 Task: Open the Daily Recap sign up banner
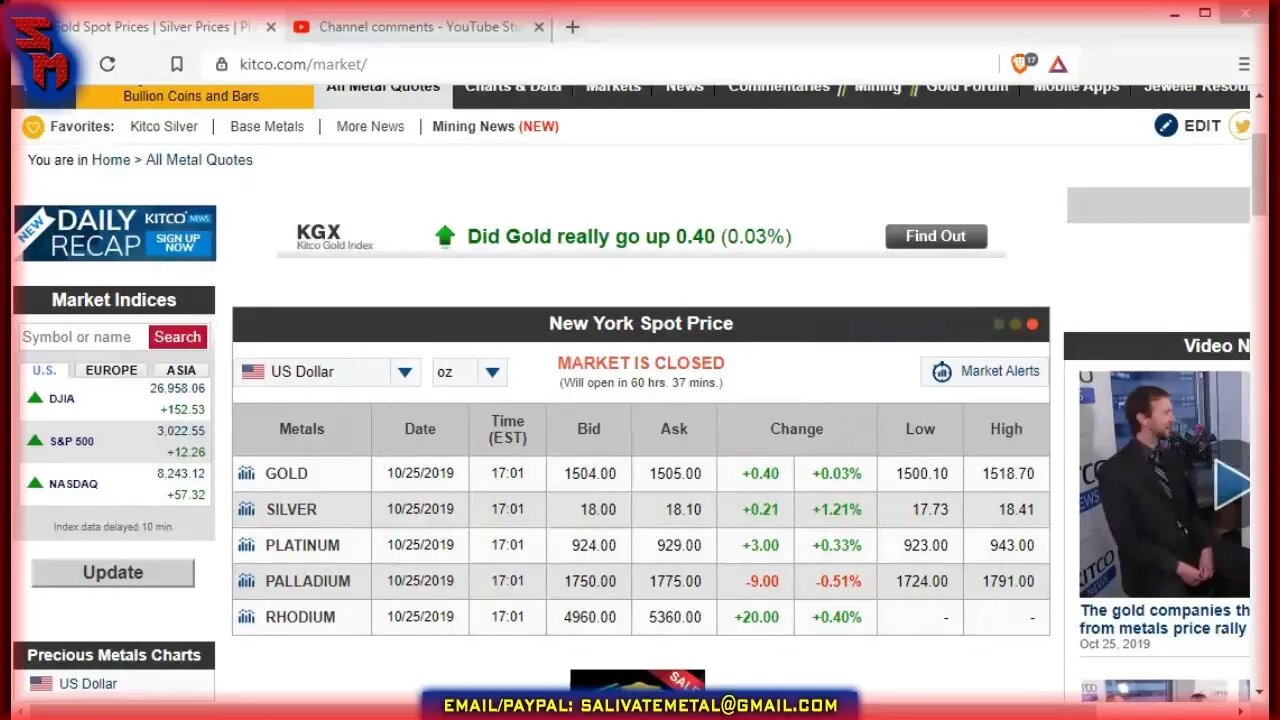point(115,233)
